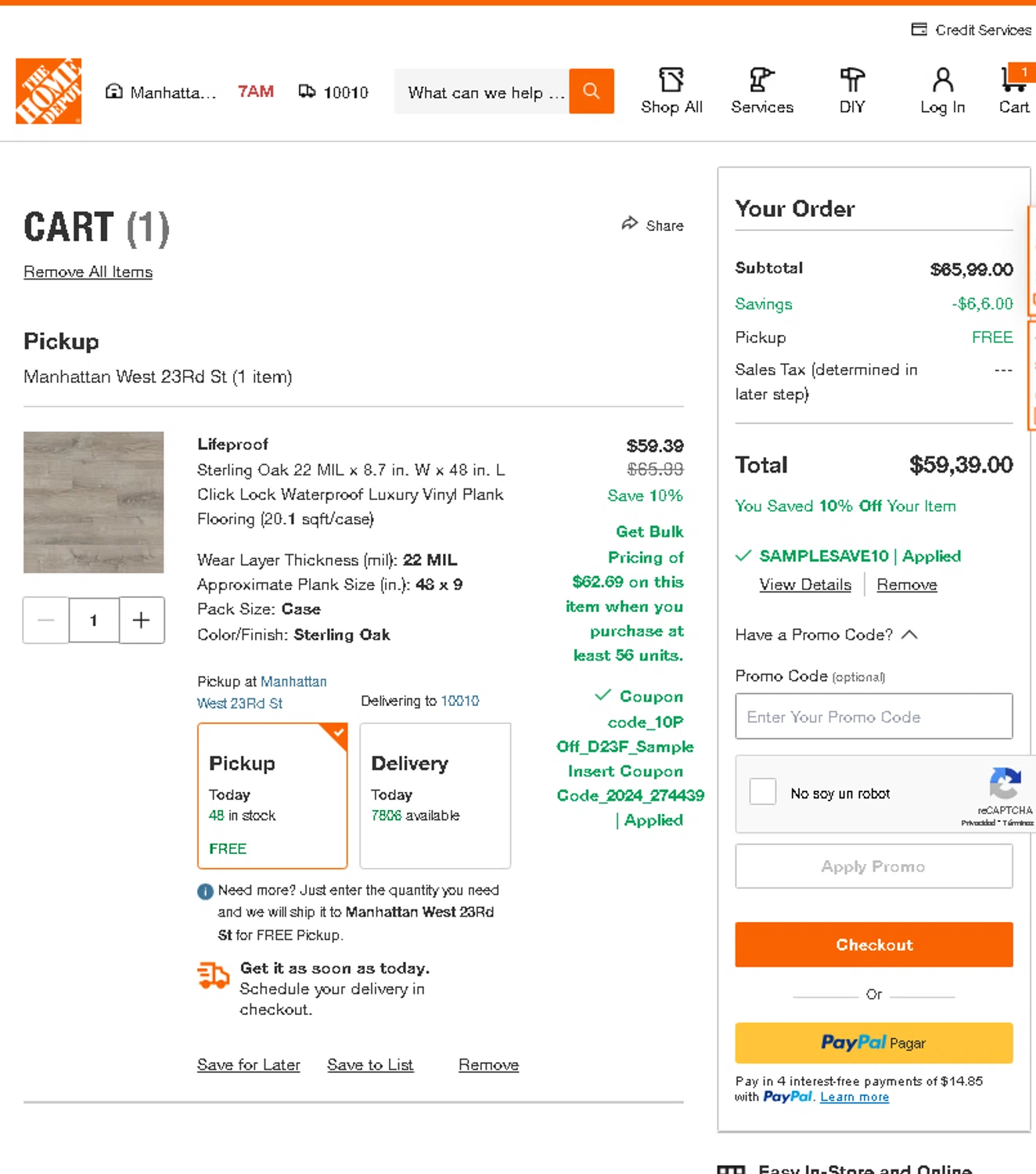The image size is (1036, 1174).
Task: Open the Services menu
Action: click(x=762, y=92)
